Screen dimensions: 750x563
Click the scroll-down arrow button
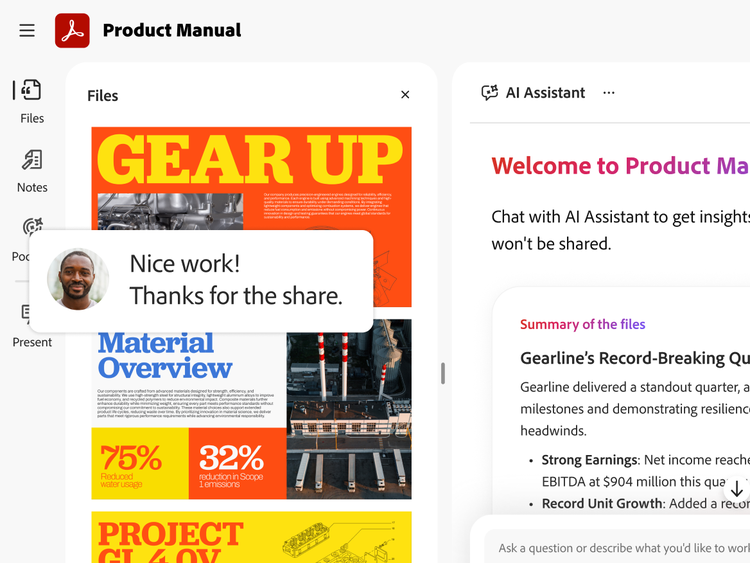pos(737,489)
